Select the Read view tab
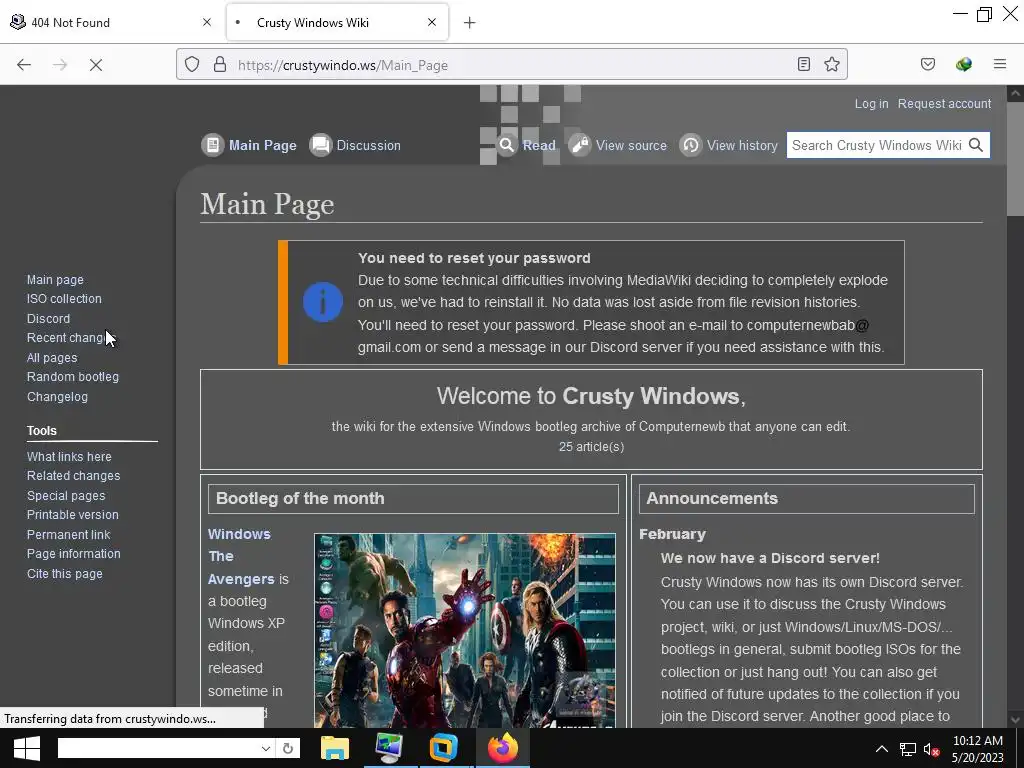This screenshot has width=1024, height=768. (x=539, y=145)
